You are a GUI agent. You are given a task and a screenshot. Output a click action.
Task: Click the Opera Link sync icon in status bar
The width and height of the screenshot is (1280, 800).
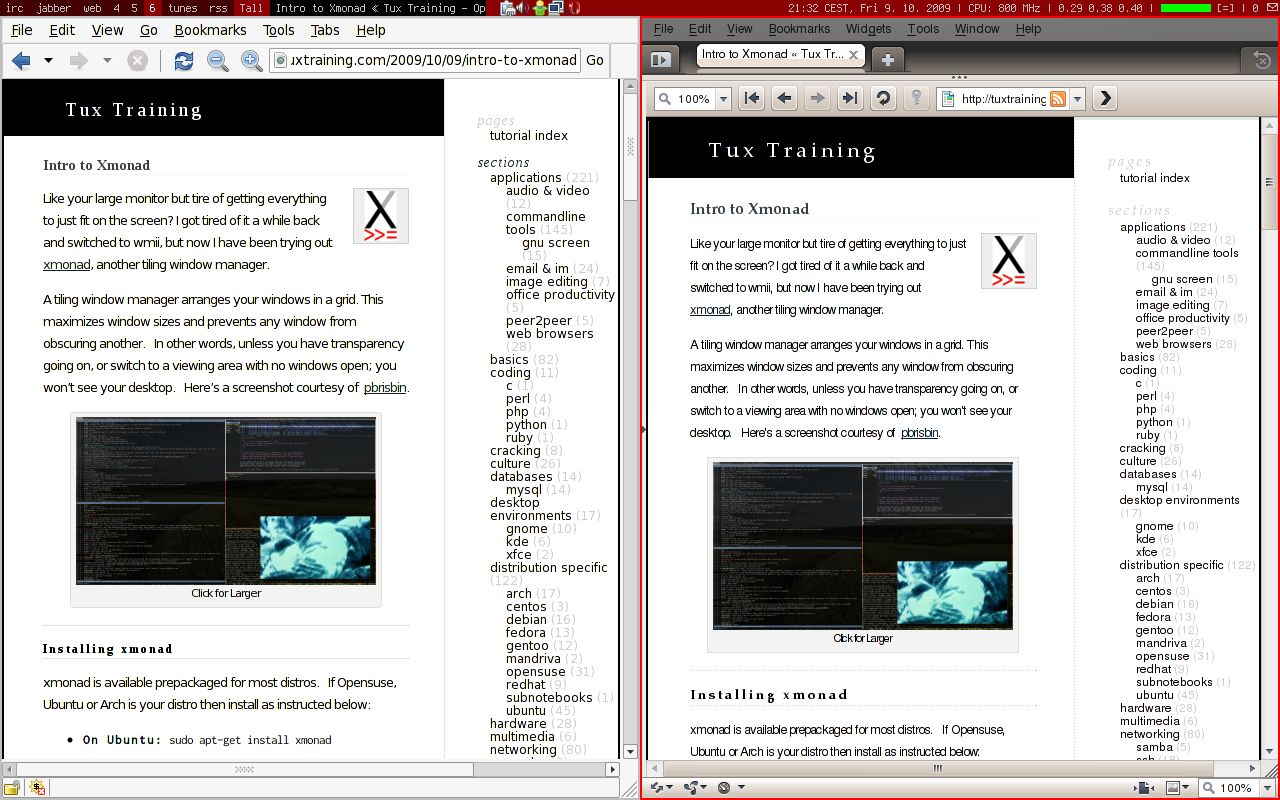point(659,787)
